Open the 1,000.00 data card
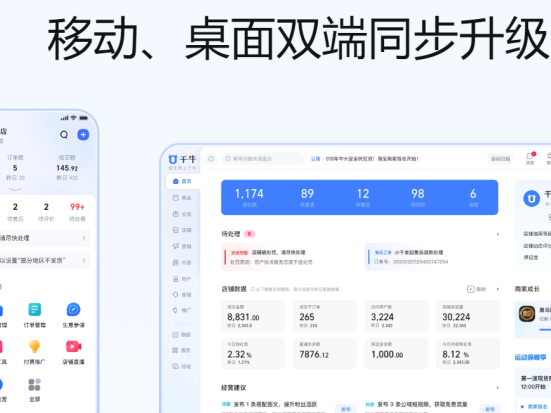The image size is (551, 413). coord(396,353)
